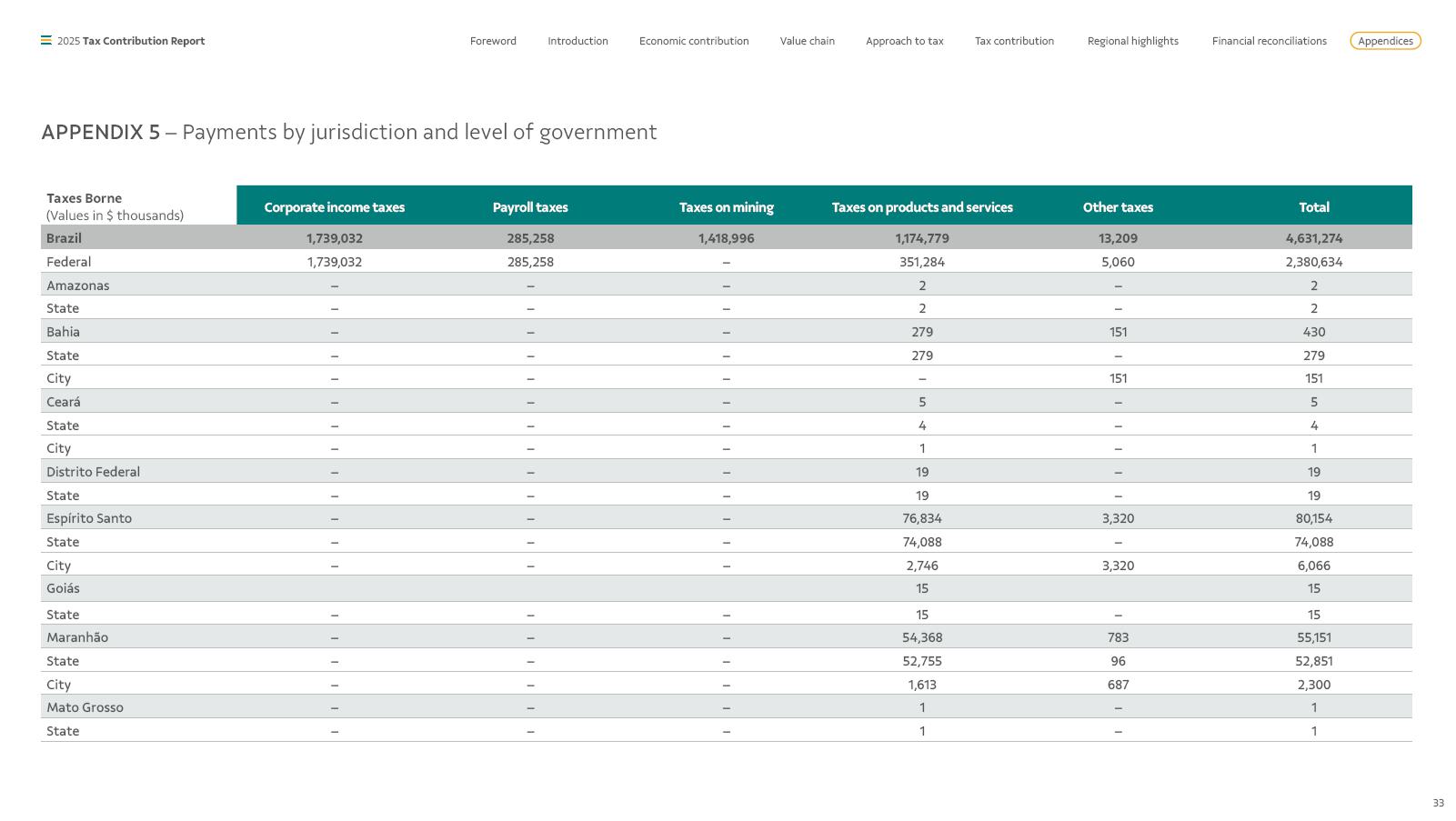
Task: Open Regional highlights section
Action: (1132, 41)
